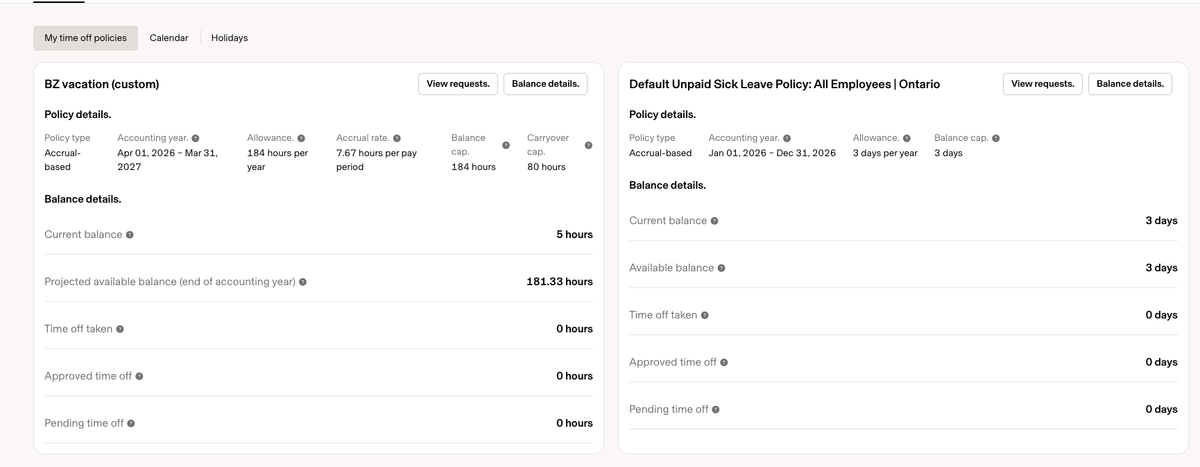Click help icon for BZ vacation Balance cap

(505, 145)
